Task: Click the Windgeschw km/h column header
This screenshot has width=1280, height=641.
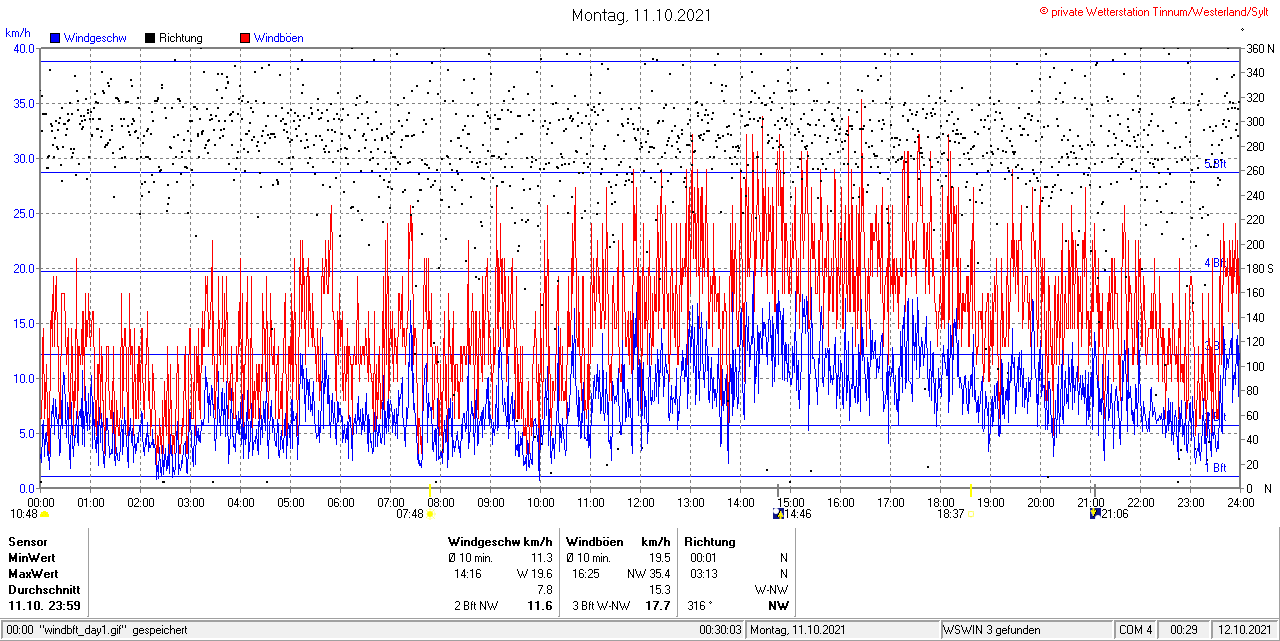Action: [x=500, y=542]
